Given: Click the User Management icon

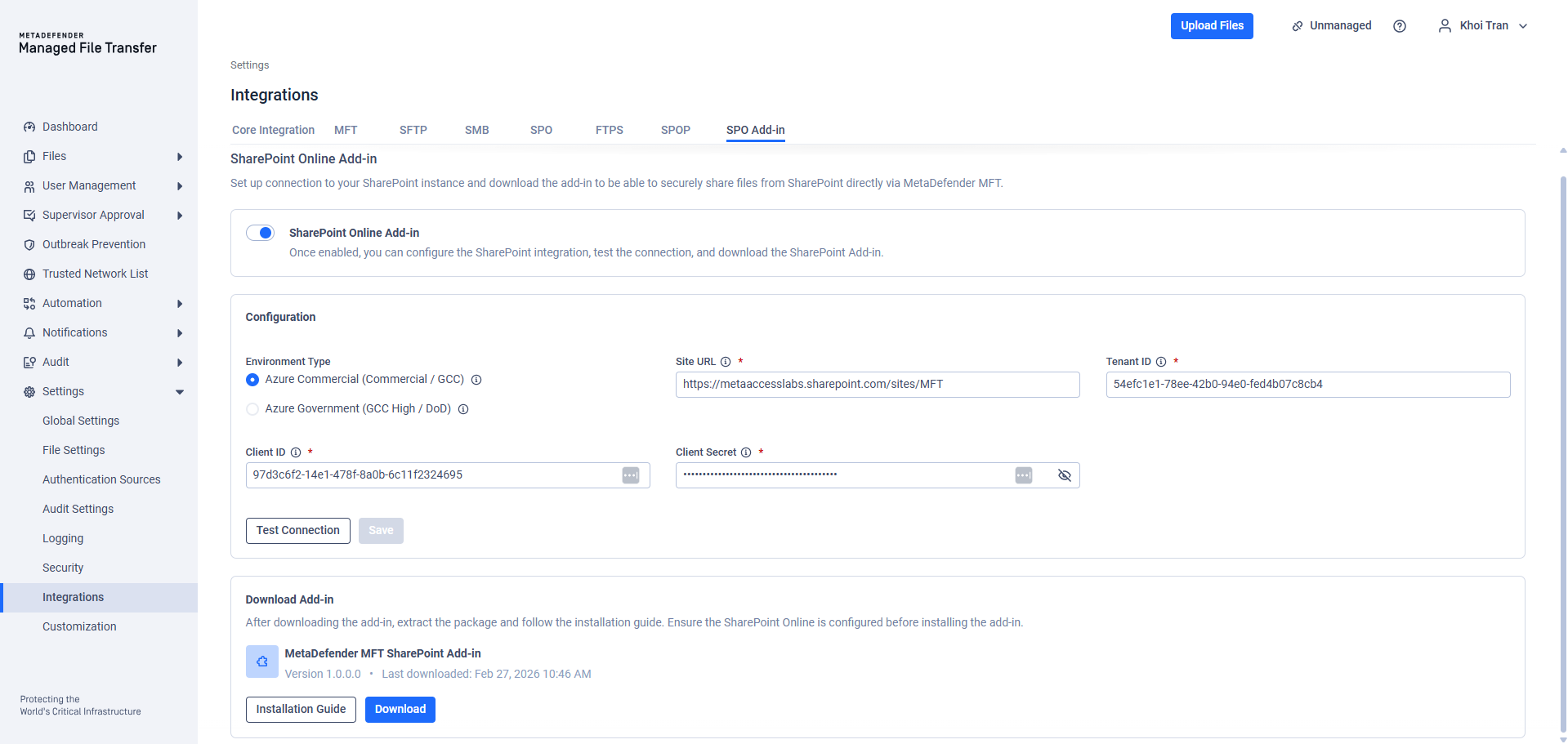Looking at the screenshot, I should tap(29, 186).
